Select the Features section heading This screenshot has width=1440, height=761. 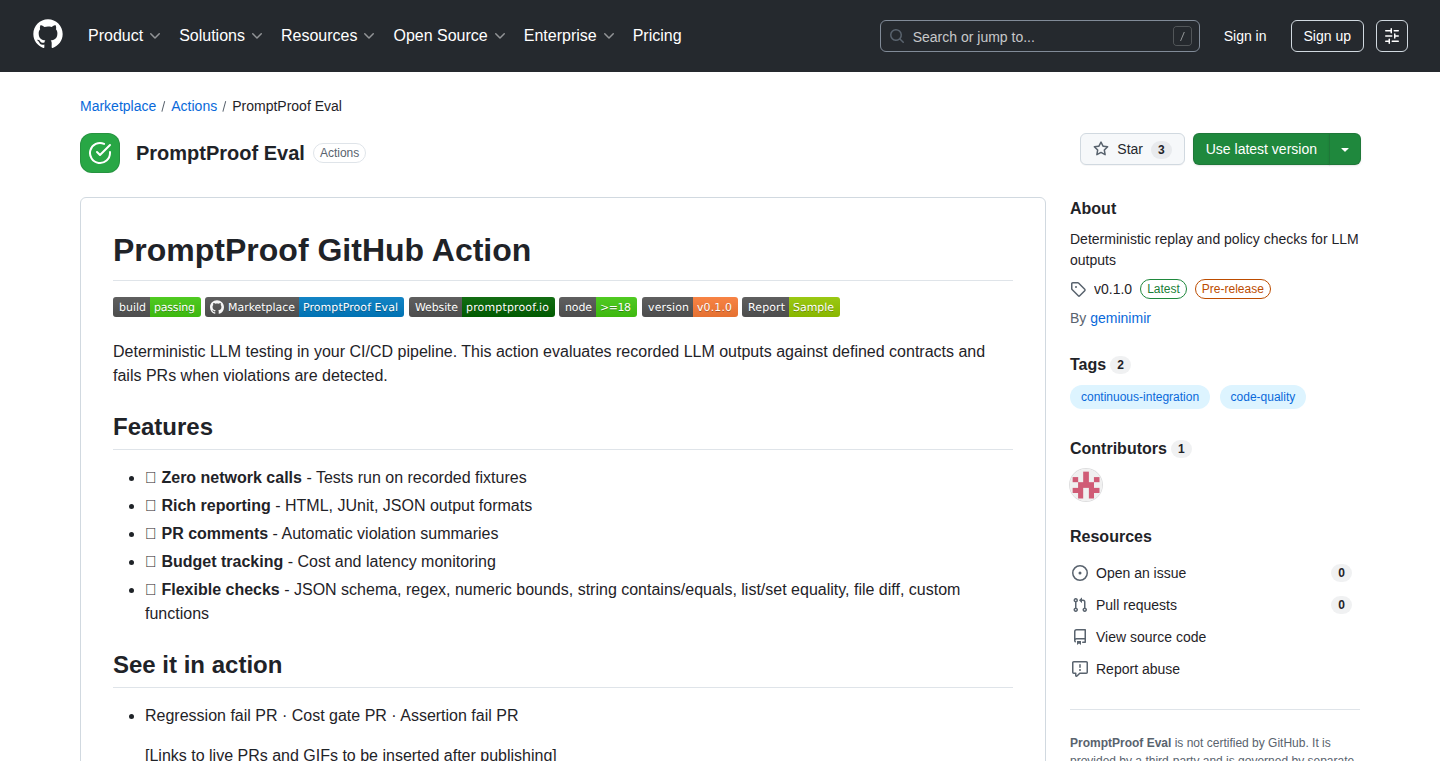pos(163,427)
